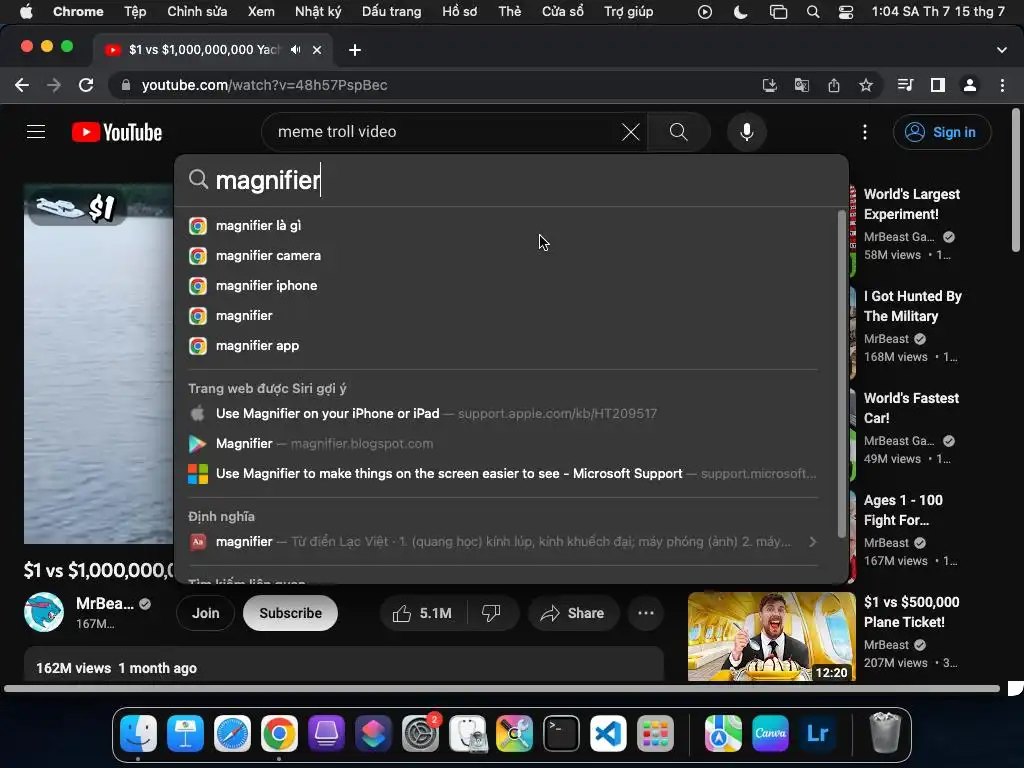Expand the tab search chevron

pos(1002,50)
